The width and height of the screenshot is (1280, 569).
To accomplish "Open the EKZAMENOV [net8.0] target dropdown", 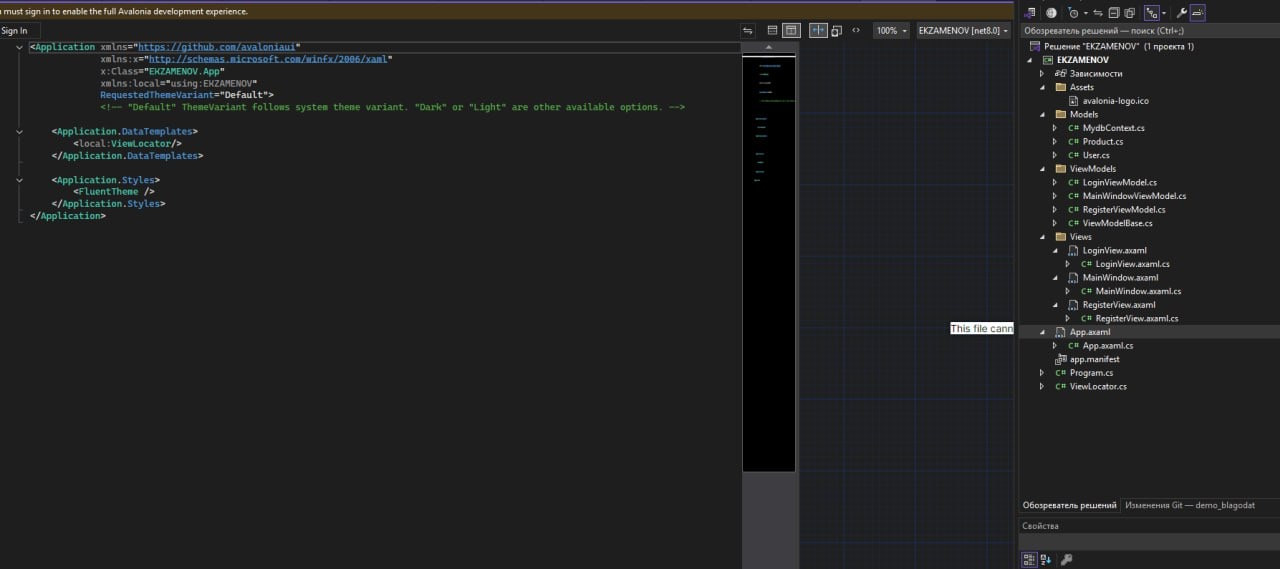I will click(962, 31).
